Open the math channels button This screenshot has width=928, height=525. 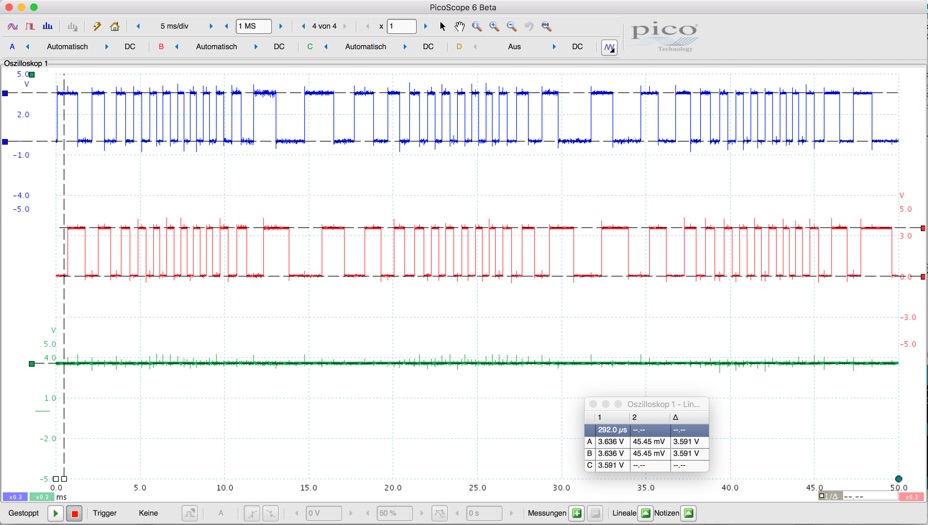tap(609, 47)
